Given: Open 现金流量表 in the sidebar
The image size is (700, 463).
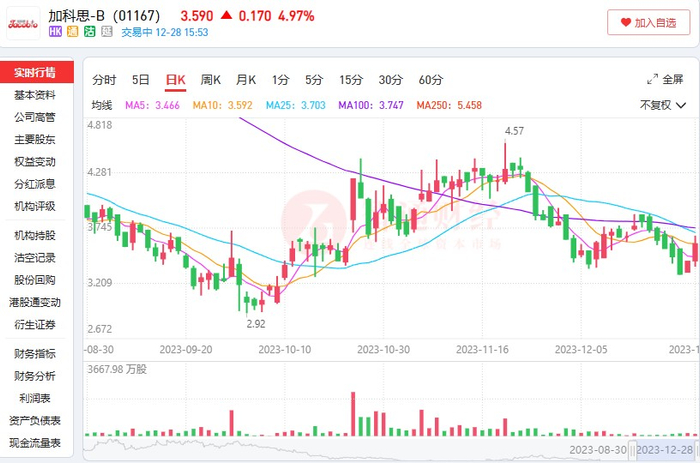Looking at the screenshot, I should pyautogui.click(x=35, y=443).
